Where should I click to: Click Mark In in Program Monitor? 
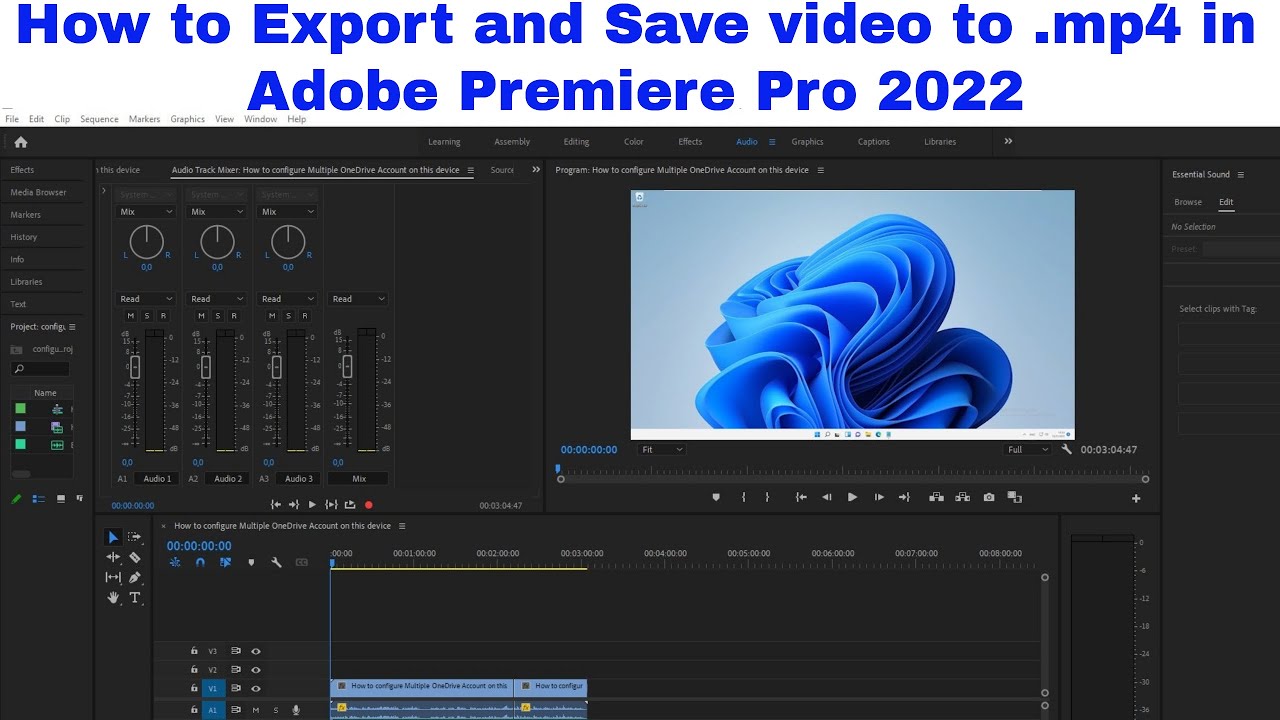coord(743,497)
